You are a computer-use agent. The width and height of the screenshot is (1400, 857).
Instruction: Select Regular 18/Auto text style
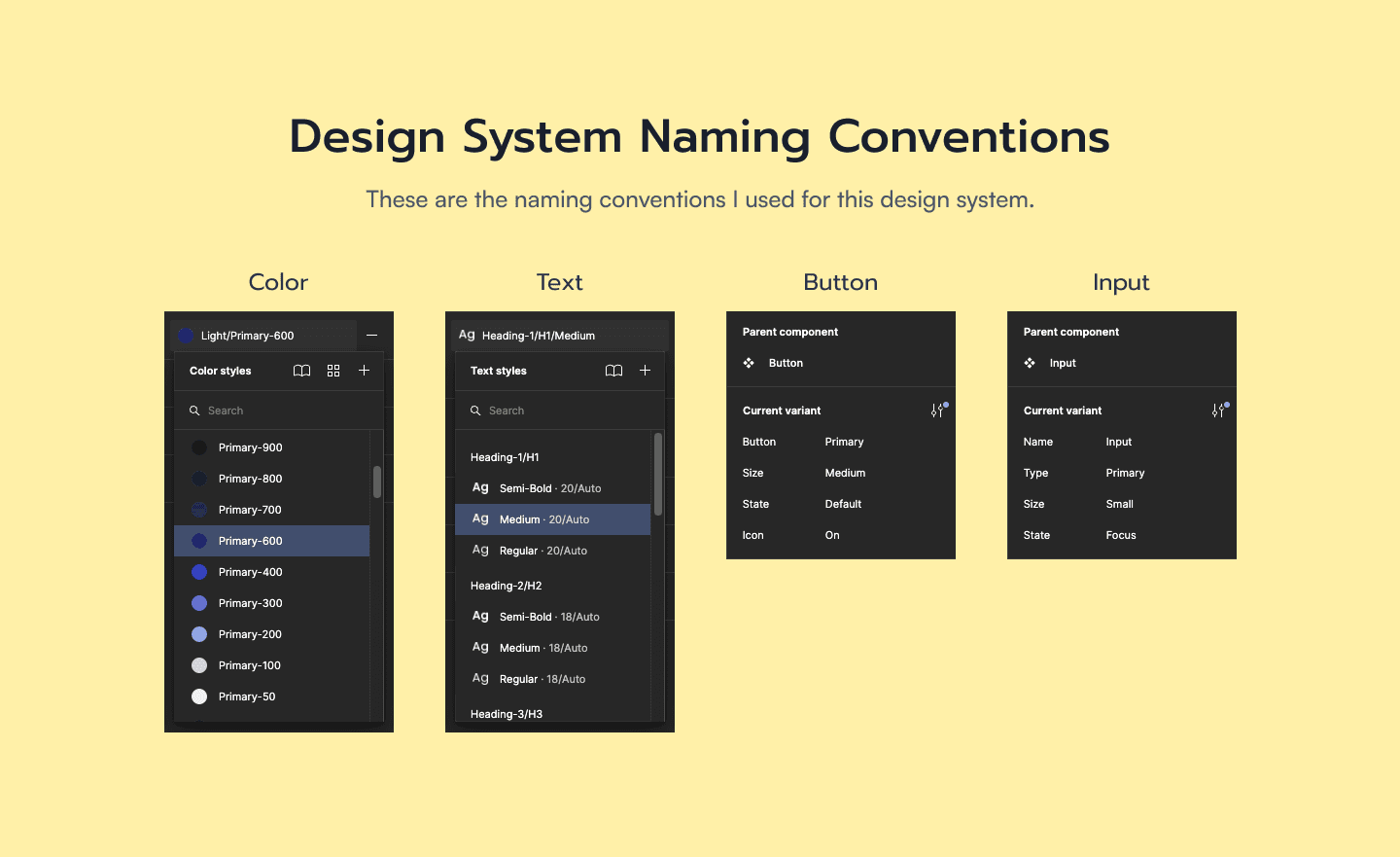553,679
